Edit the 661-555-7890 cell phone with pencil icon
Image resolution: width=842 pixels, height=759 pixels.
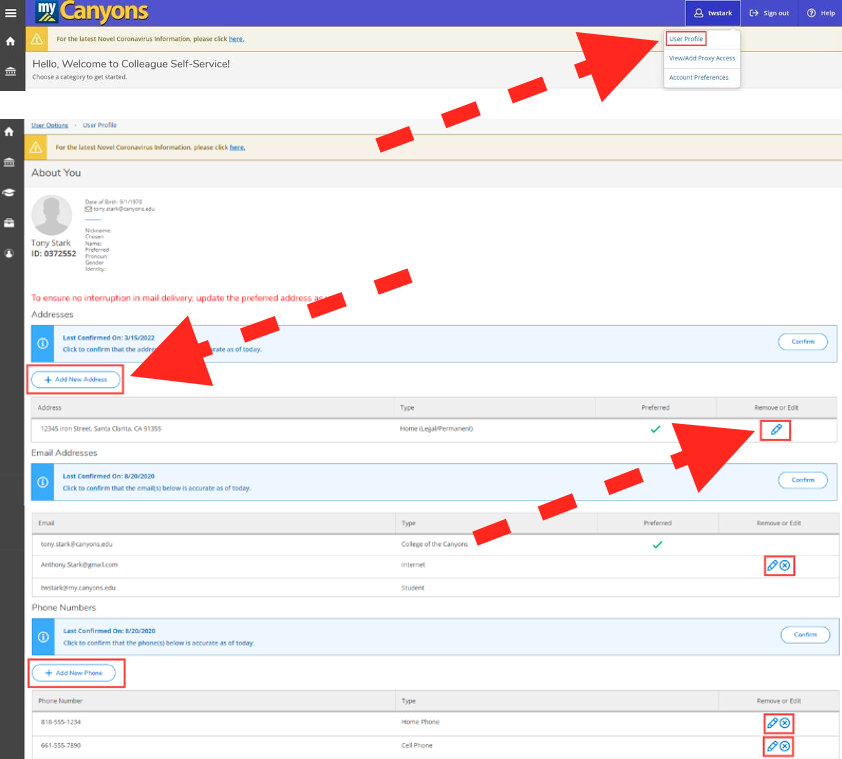[x=772, y=746]
